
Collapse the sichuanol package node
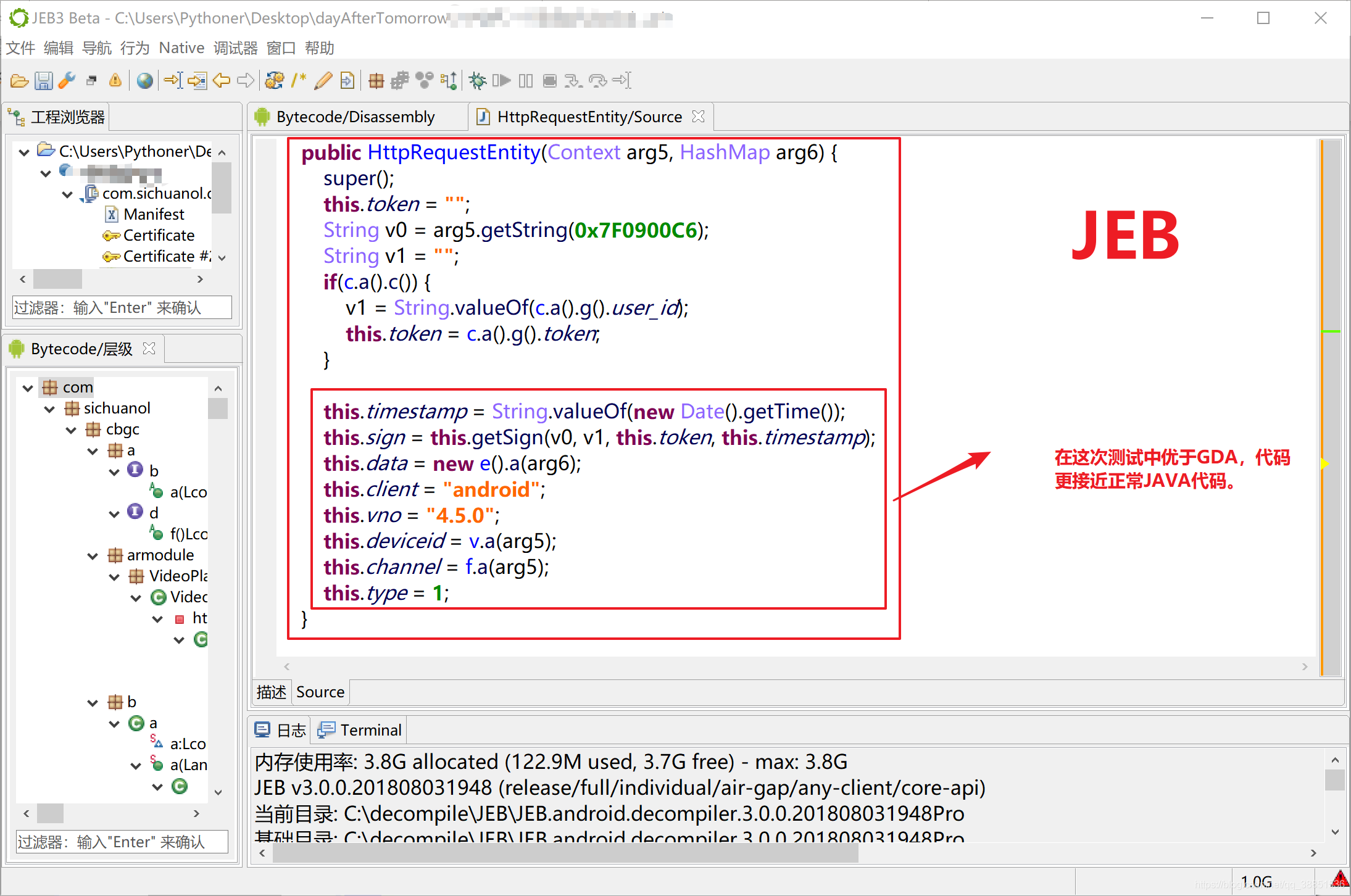(x=50, y=409)
